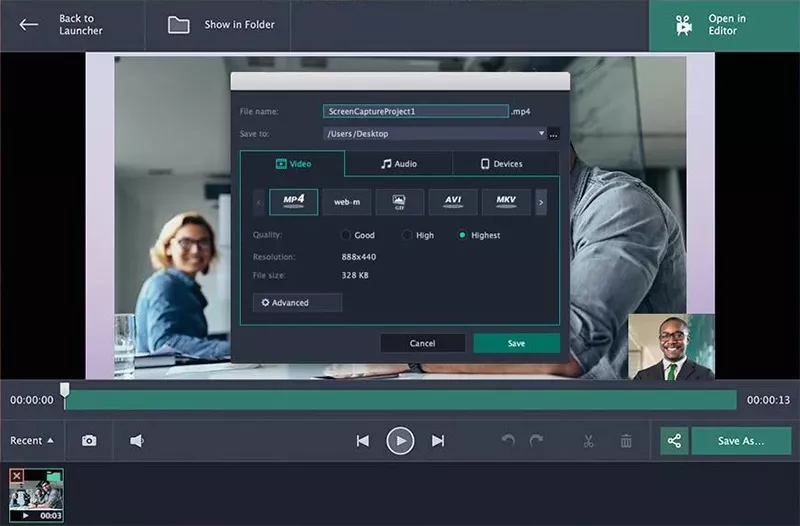This screenshot has width=800, height=526.
Task: Skip to next frame
Action: (438, 441)
